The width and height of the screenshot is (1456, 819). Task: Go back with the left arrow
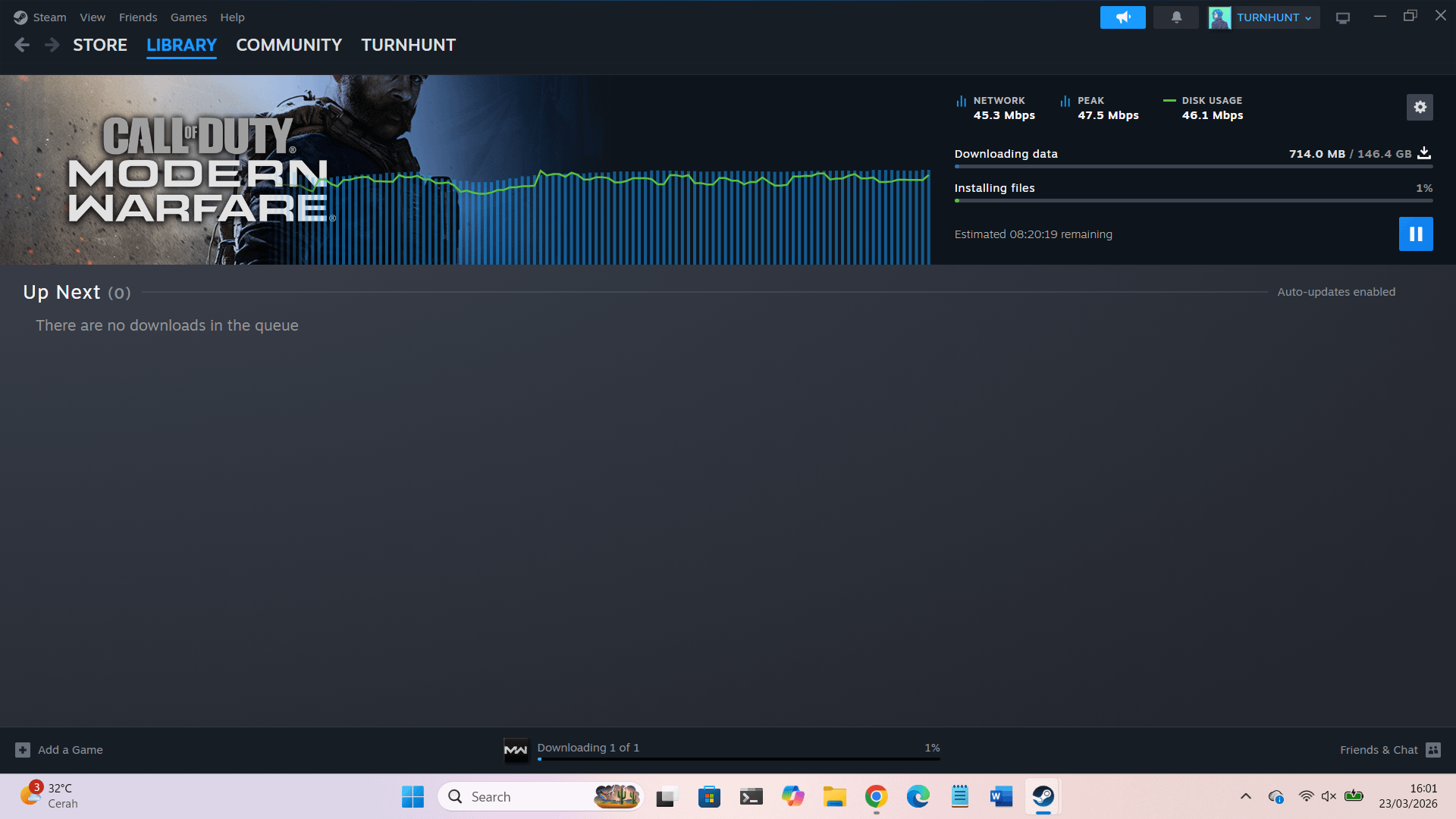tap(22, 45)
